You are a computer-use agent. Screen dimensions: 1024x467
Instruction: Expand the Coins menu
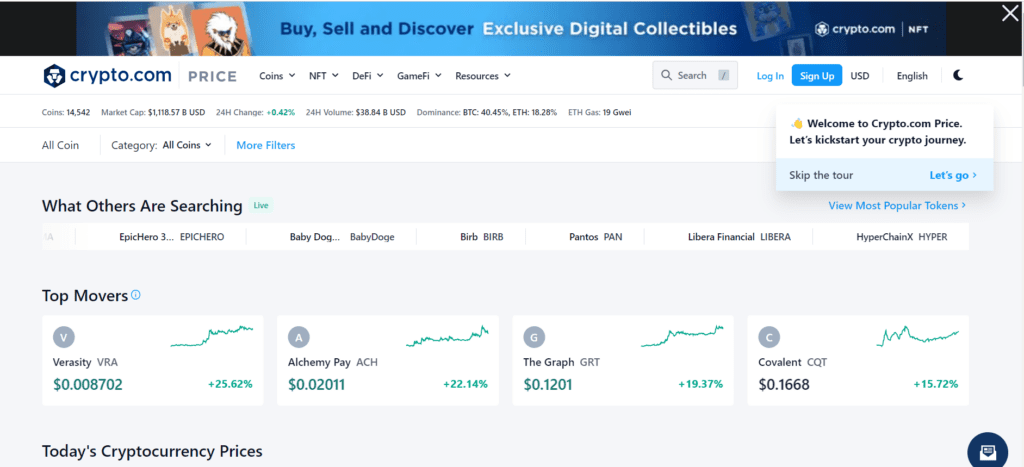pos(277,76)
